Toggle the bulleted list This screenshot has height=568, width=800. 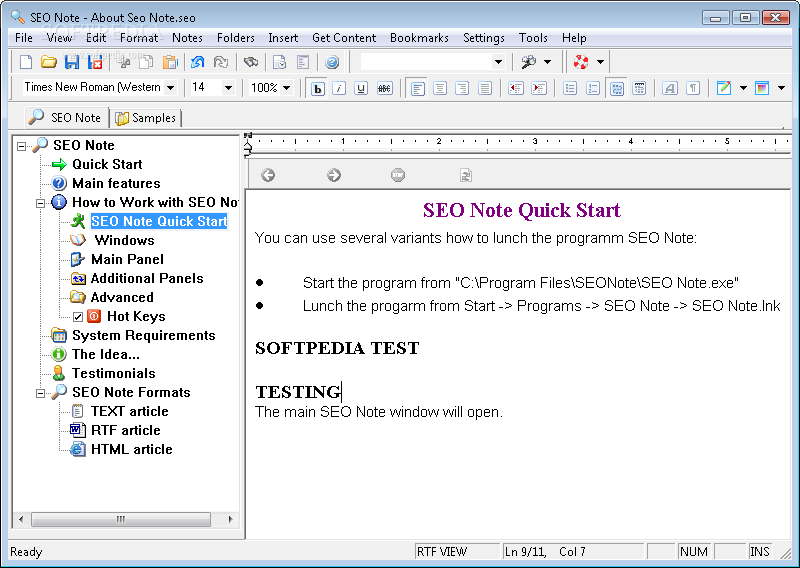(570, 88)
